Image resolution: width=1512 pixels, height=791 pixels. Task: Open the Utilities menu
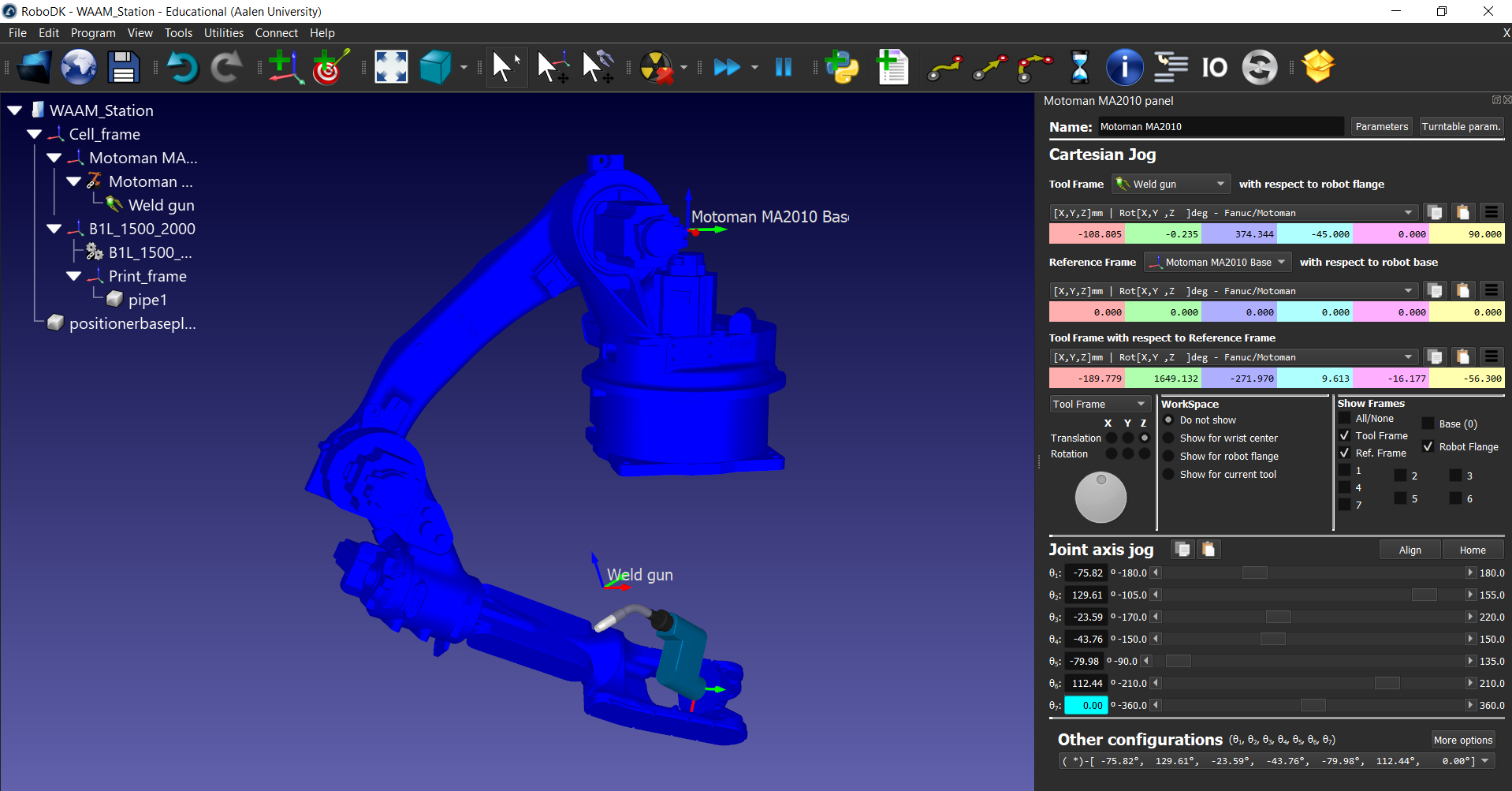click(223, 33)
